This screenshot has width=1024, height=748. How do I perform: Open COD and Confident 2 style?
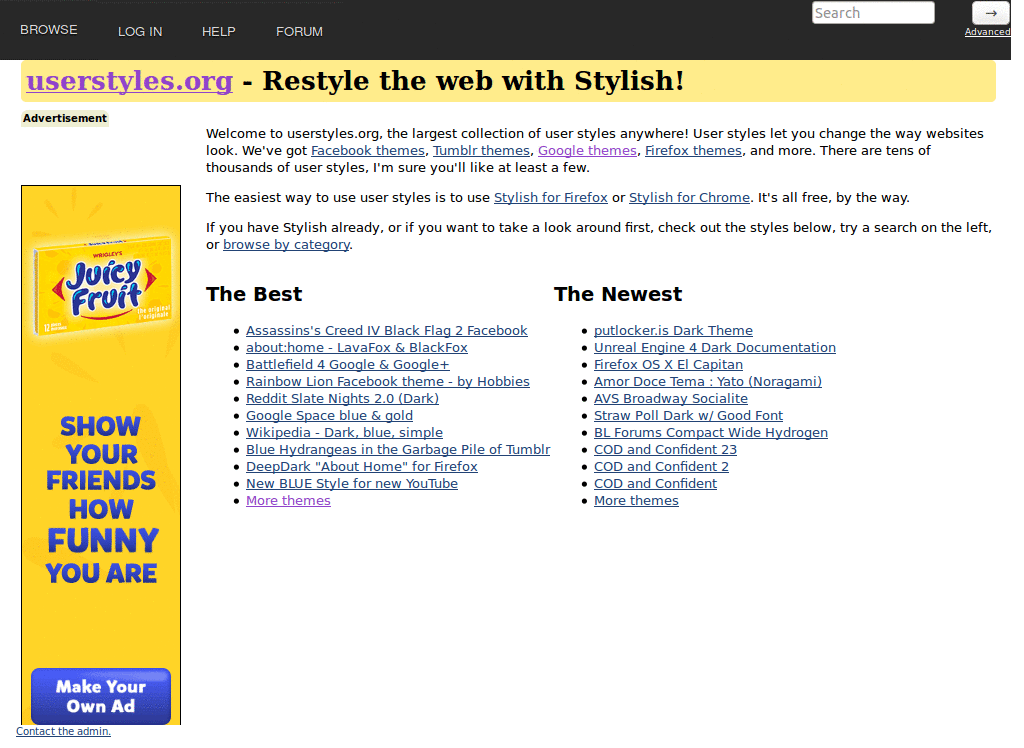pos(661,466)
